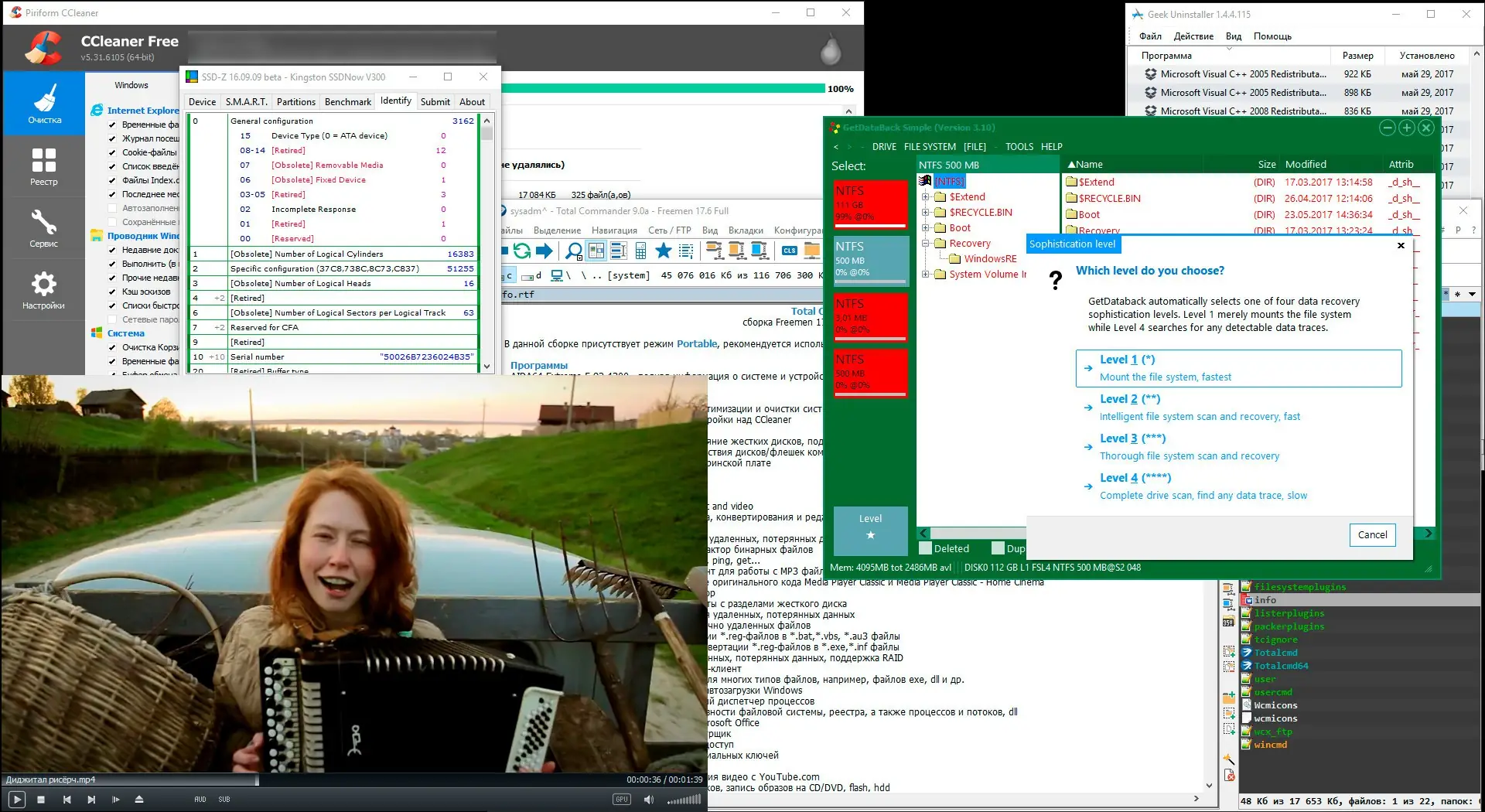Viewport: 1485px width, 812px height.
Task: Click the blue forward arrow in Total Commander toolbar
Action: tap(544, 251)
